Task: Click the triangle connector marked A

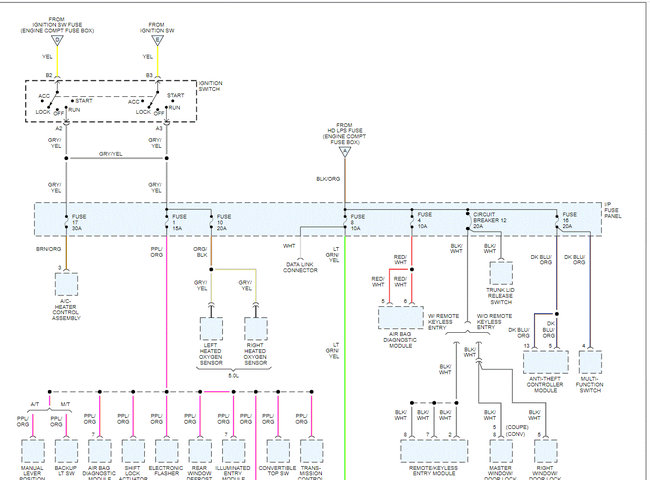Action: pos(345,152)
